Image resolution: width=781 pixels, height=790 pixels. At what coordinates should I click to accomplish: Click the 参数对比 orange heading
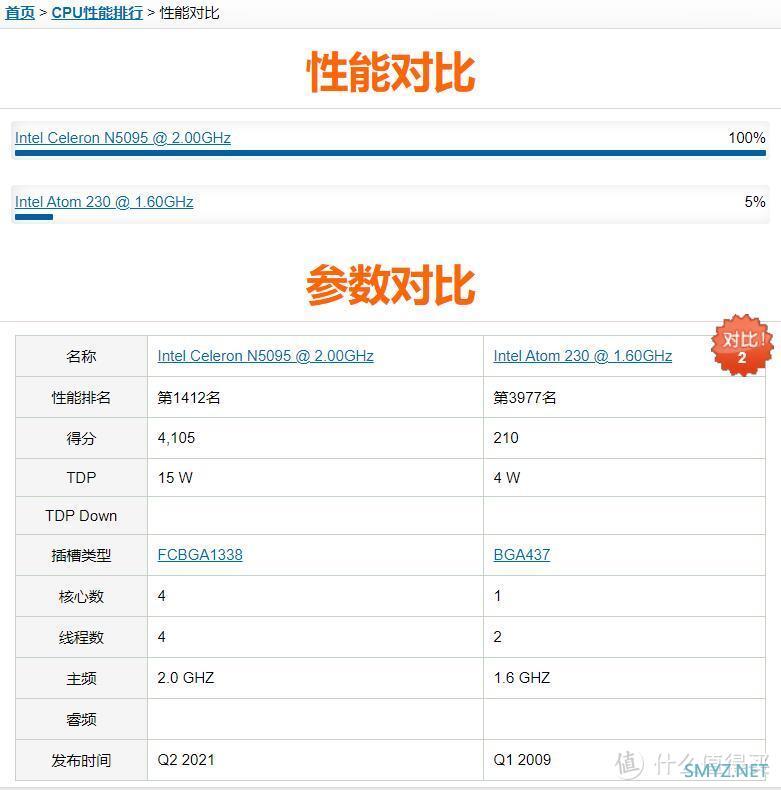click(x=390, y=285)
